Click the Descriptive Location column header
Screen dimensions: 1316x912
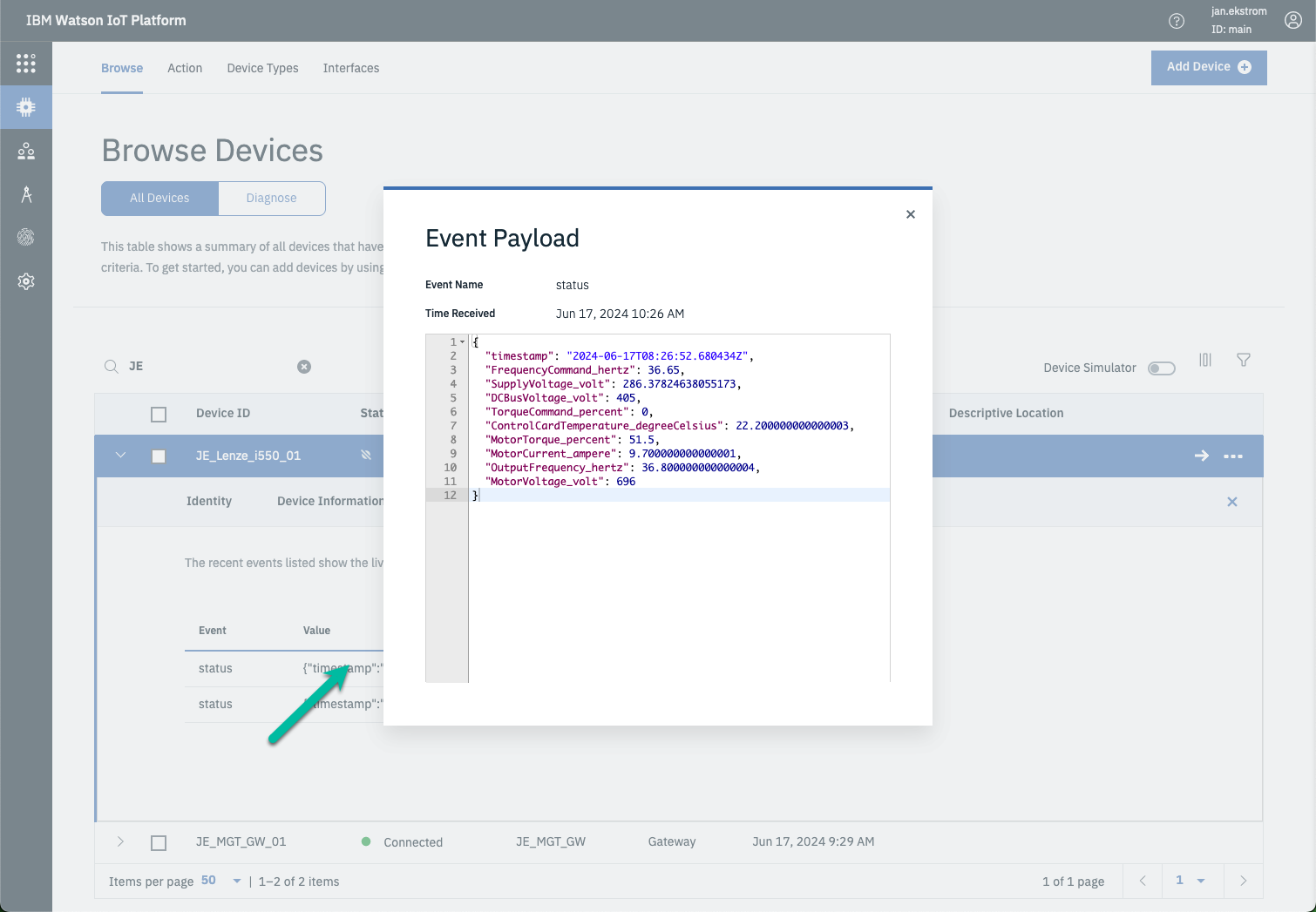point(1006,413)
